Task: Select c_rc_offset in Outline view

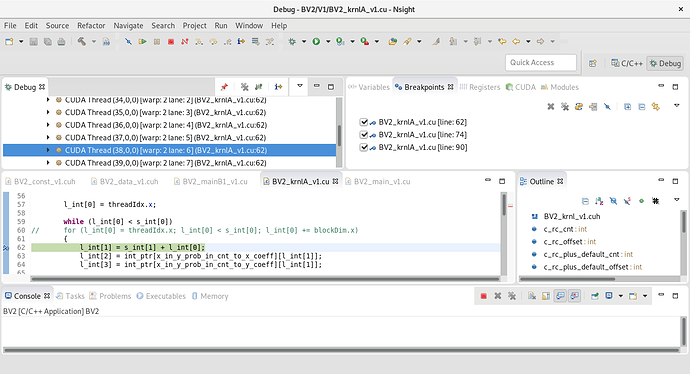Action: pyautogui.click(x=569, y=242)
